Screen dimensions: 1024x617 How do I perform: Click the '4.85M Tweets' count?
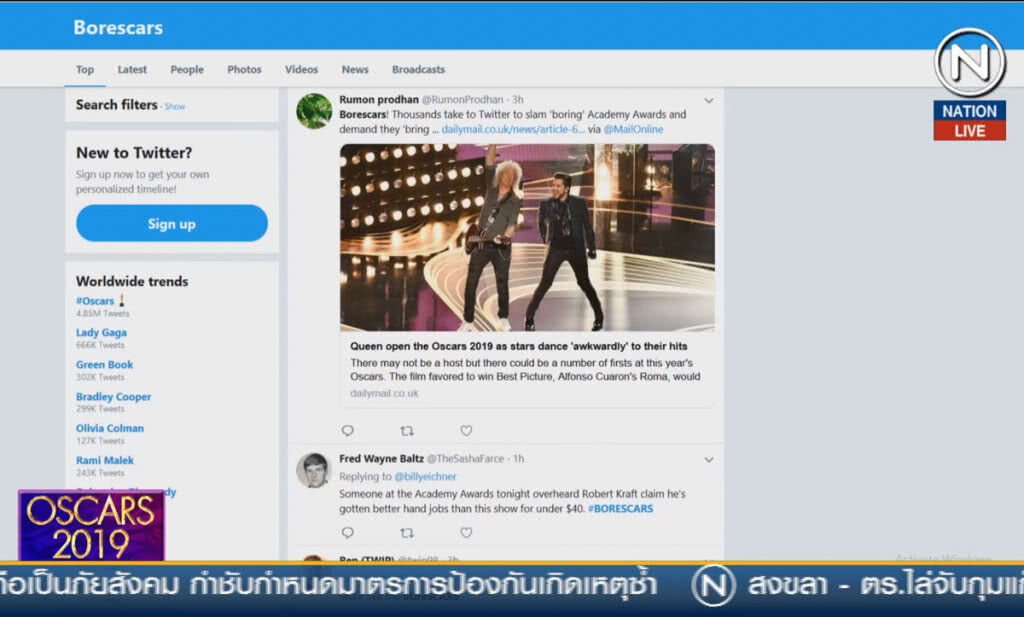point(103,313)
